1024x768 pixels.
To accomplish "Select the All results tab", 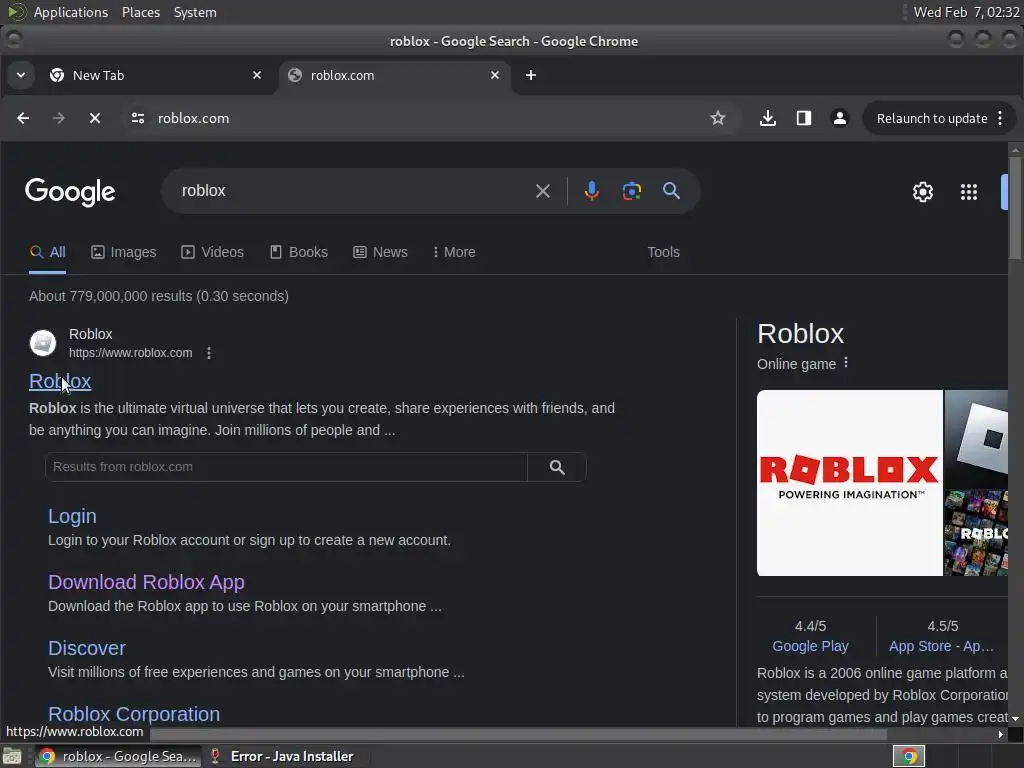I will pyautogui.click(x=48, y=252).
